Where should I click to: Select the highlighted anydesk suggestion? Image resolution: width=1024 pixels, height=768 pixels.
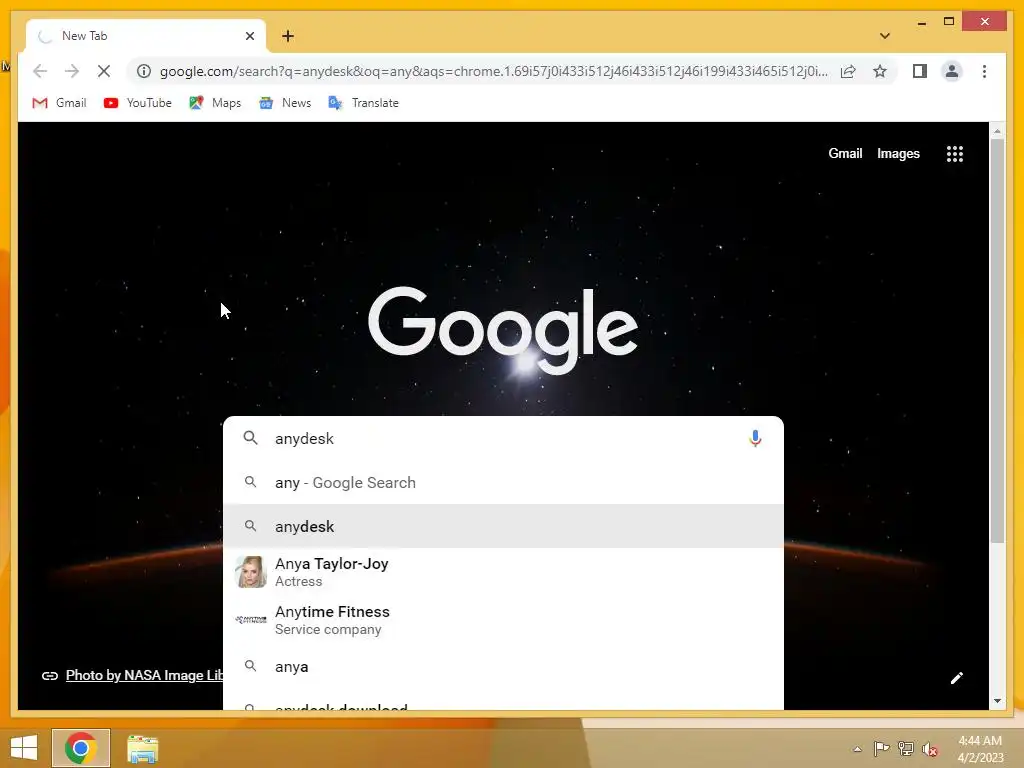point(503,526)
